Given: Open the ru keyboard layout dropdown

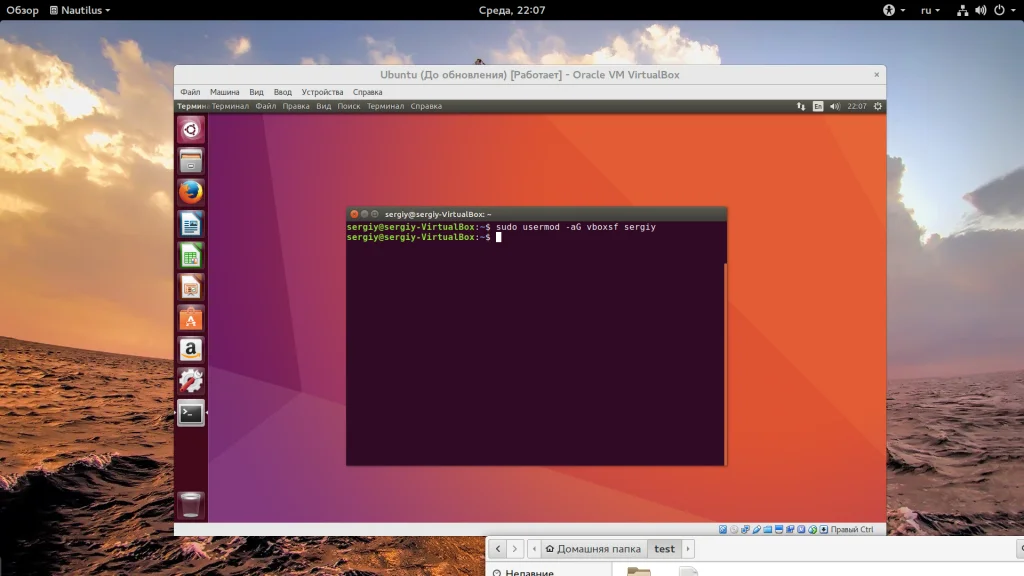Looking at the screenshot, I should point(928,10).
